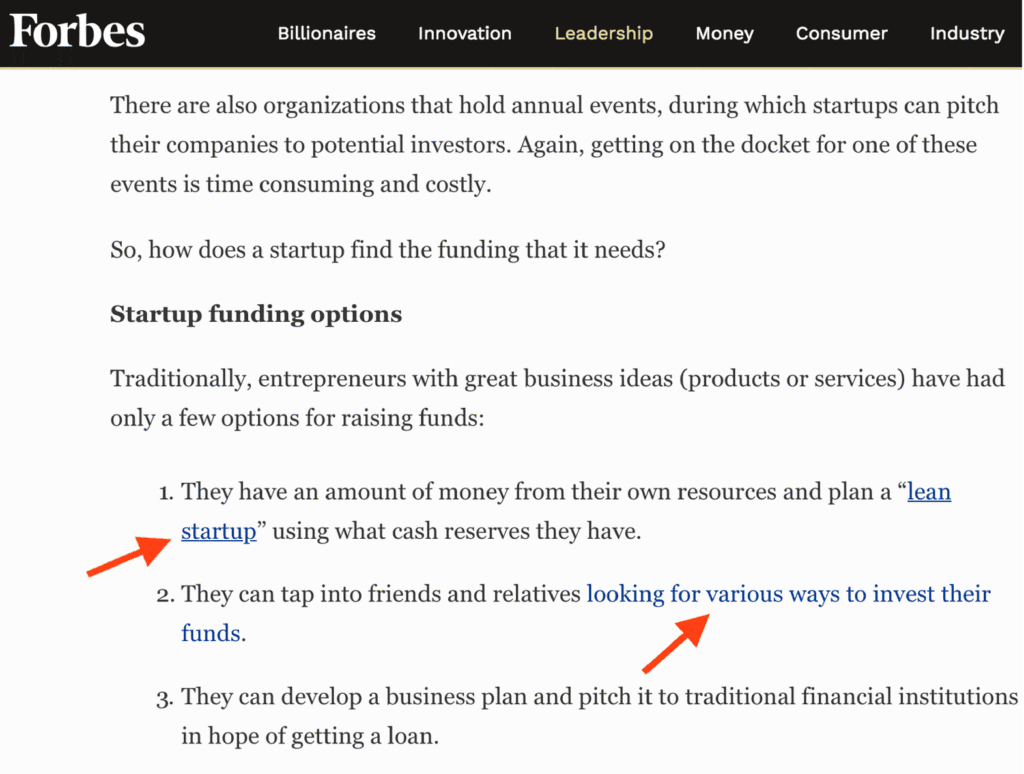Open the Consumer section
Screen dimensions: 1024x774
pos(841,33)
